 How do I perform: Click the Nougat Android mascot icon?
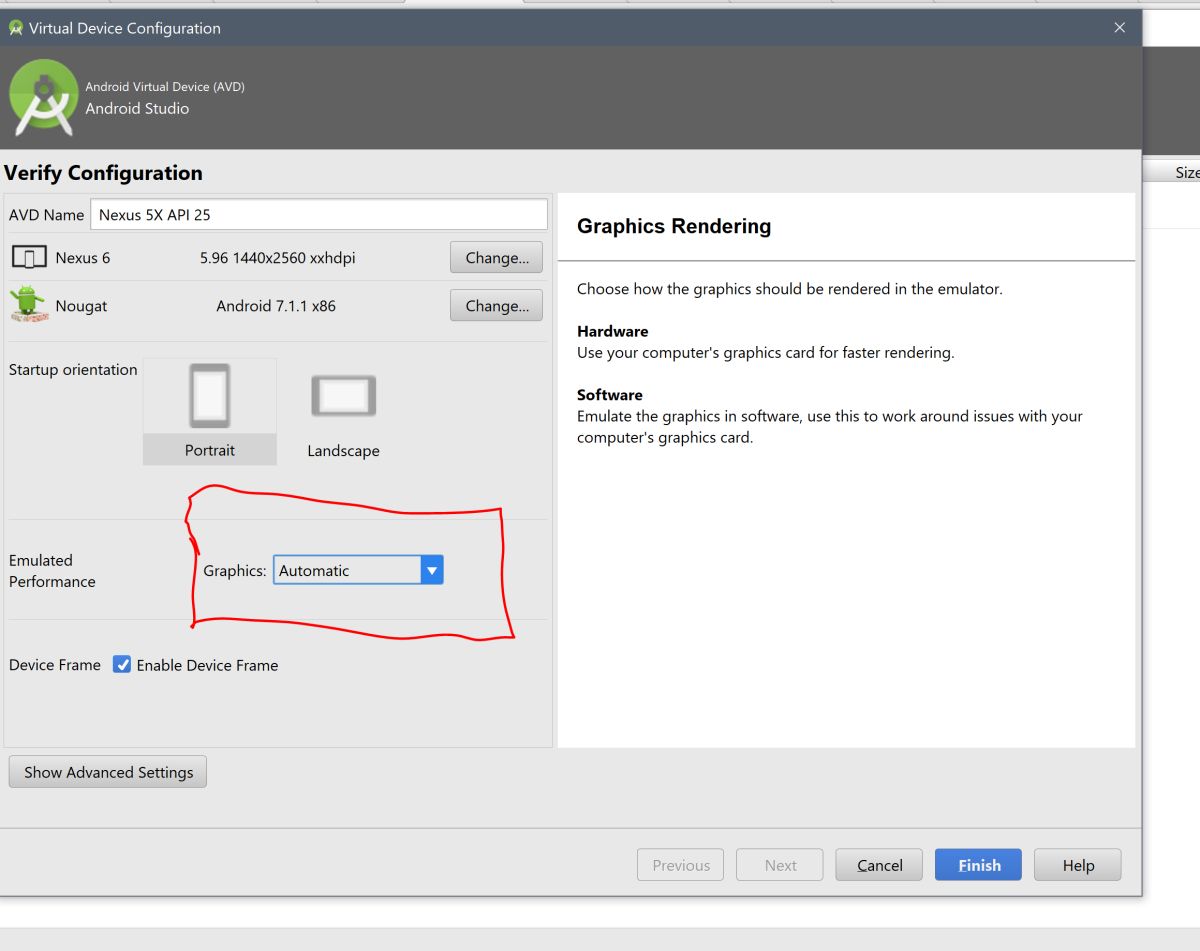click(28, 304)
